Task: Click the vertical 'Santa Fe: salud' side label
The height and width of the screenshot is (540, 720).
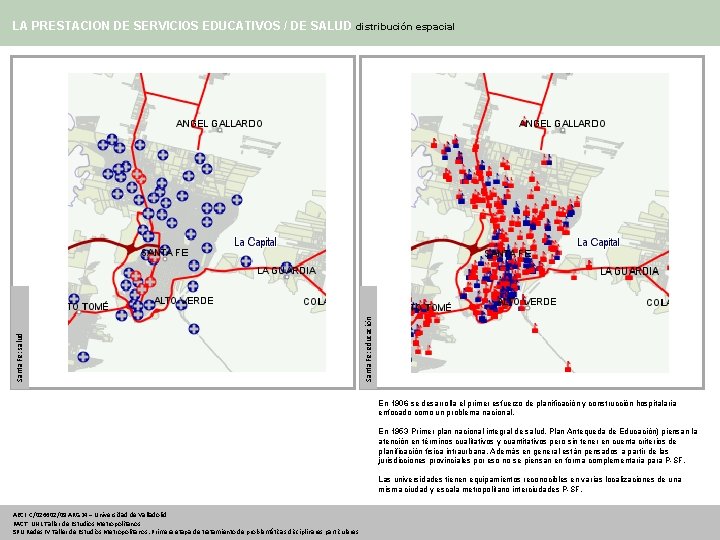Action: click(x=20, y=357)
